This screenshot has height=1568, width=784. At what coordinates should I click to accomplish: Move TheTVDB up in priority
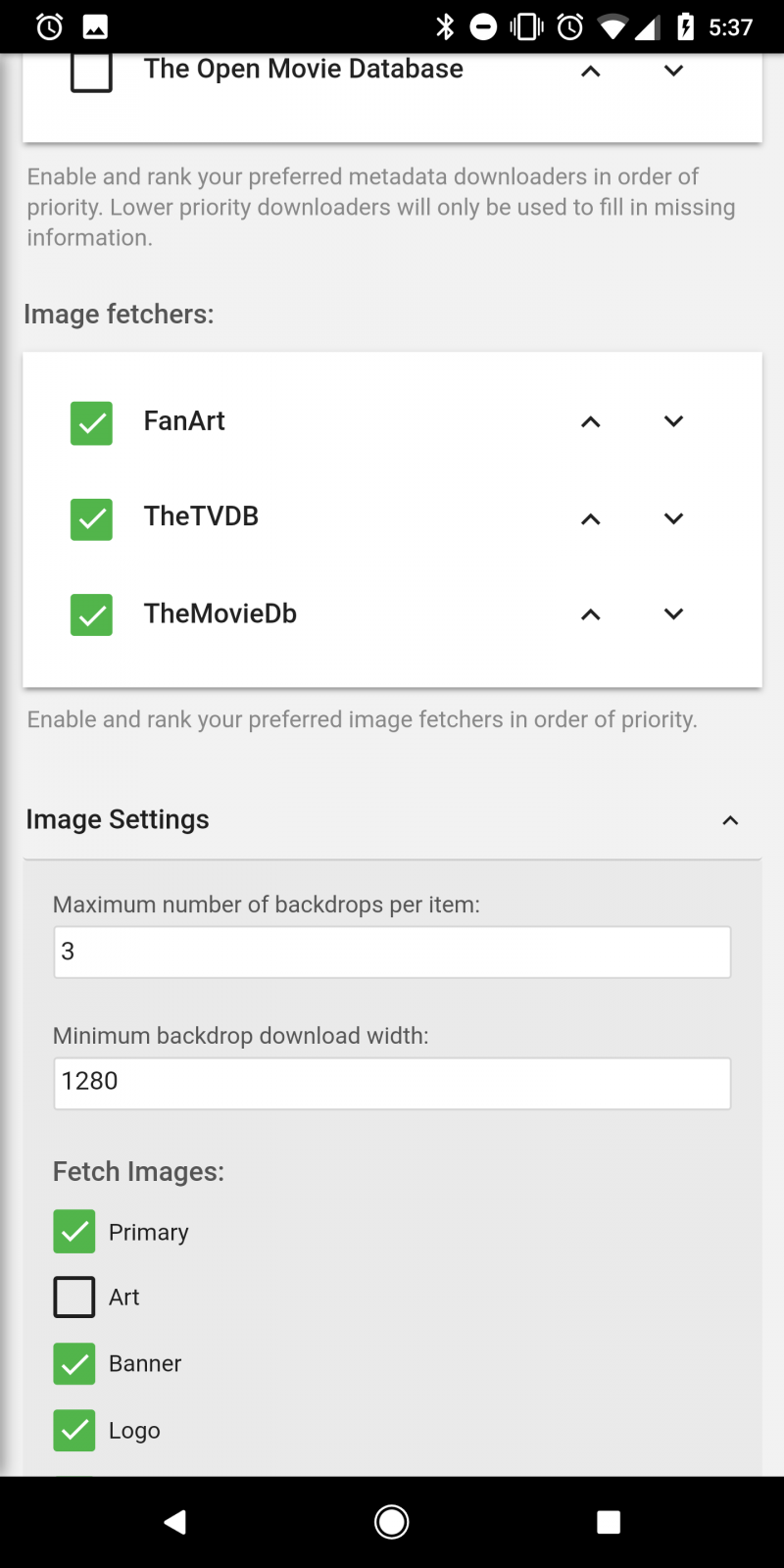tap(590, 518)
